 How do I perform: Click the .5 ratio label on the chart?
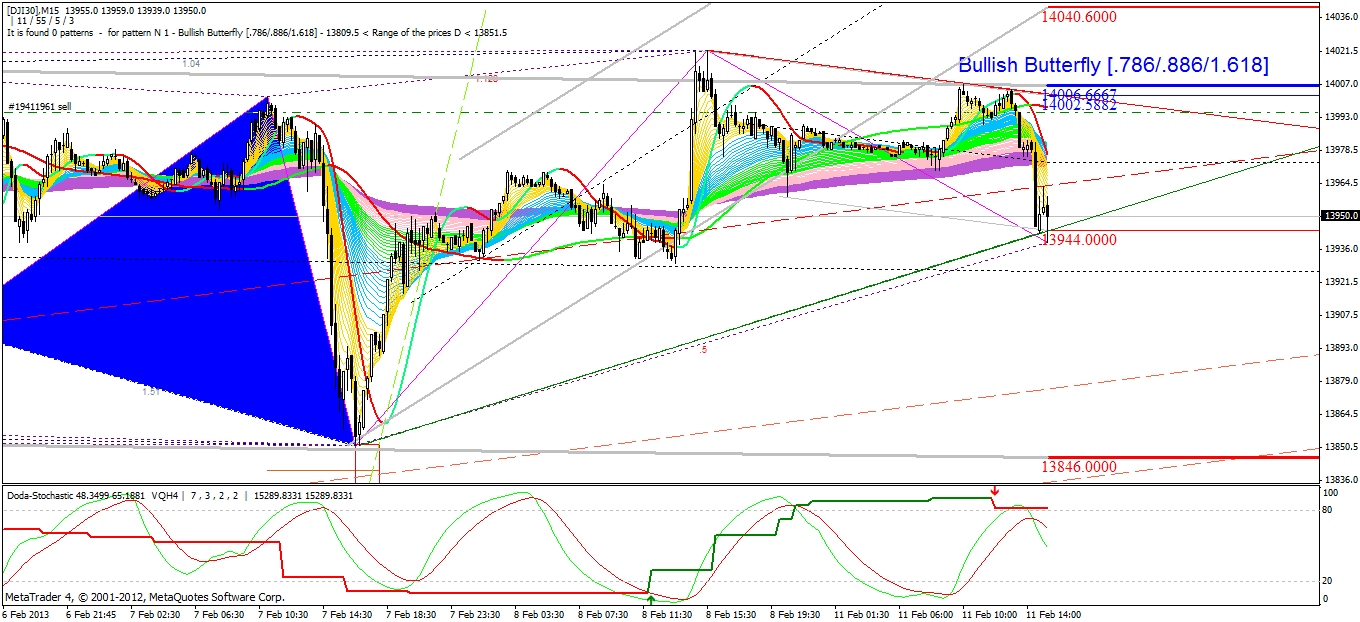pyautogui.click(x=703, y=349)
